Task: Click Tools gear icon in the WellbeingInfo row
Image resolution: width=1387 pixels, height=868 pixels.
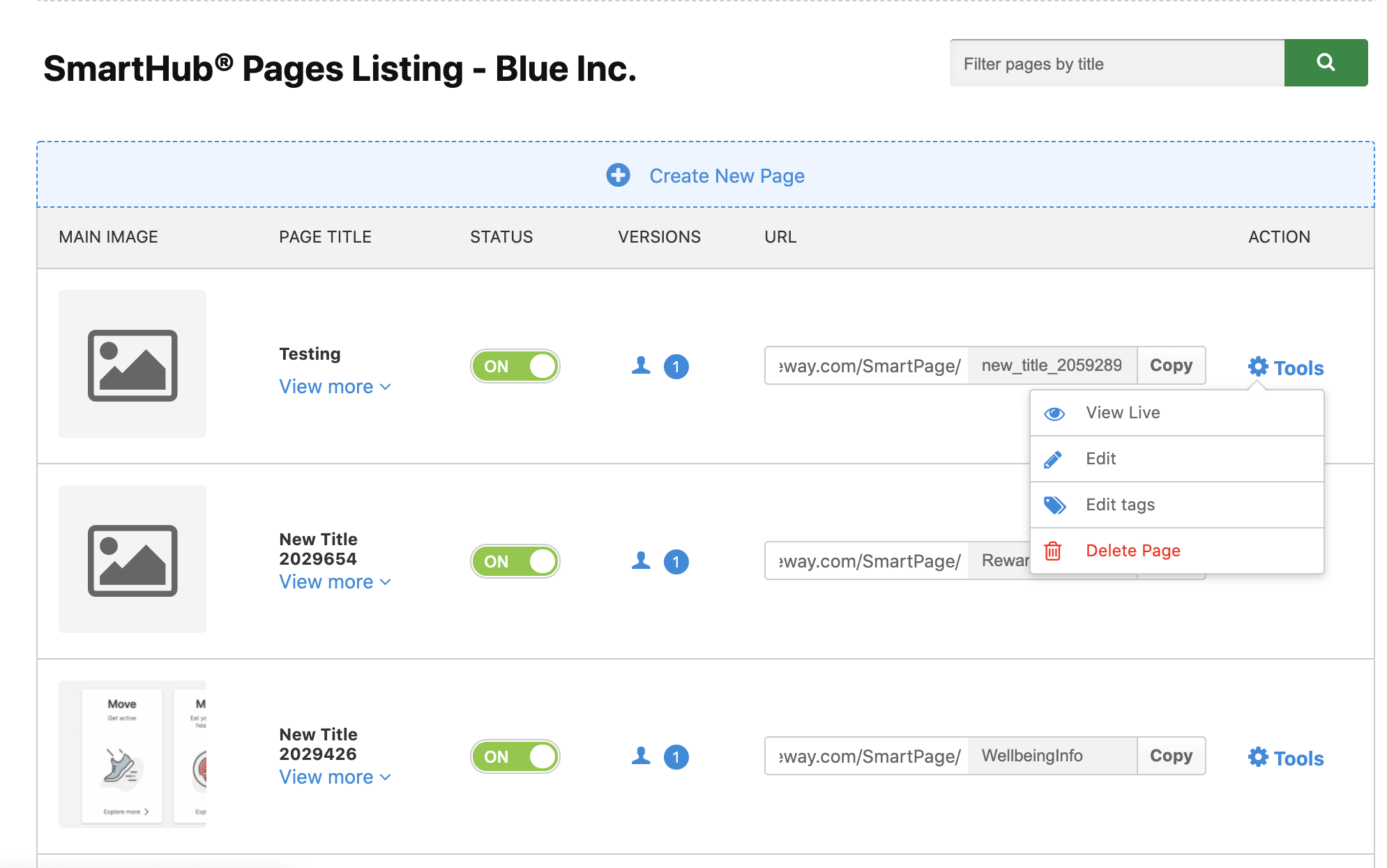Action: [x=1258, y=757]
